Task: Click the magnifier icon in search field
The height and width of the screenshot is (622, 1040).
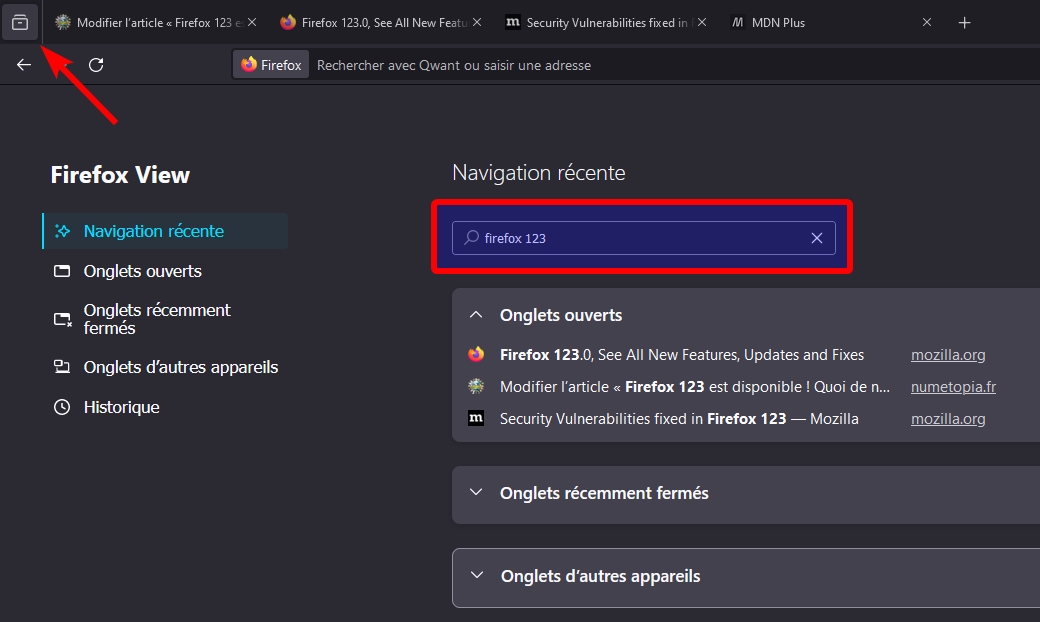Action: 472,237
